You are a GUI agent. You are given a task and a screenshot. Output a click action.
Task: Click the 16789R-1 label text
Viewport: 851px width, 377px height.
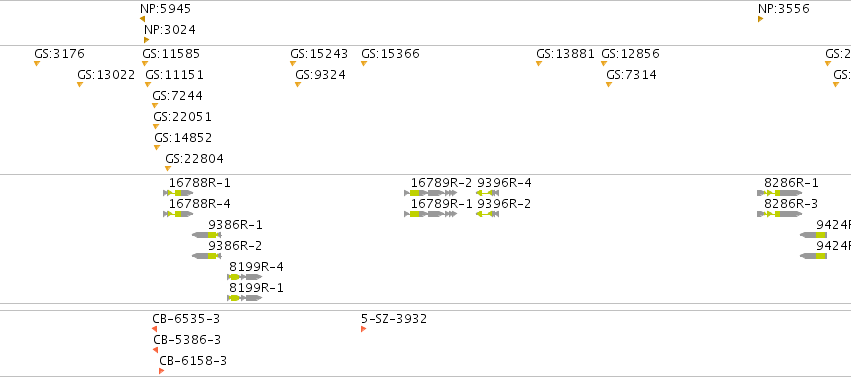[x=441, y=204]
